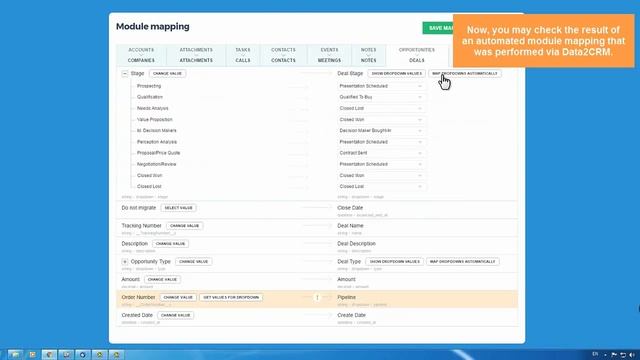The image size is (640, 360).
Task: Click the flag notification icon in system tray
Action: (614, 355)
